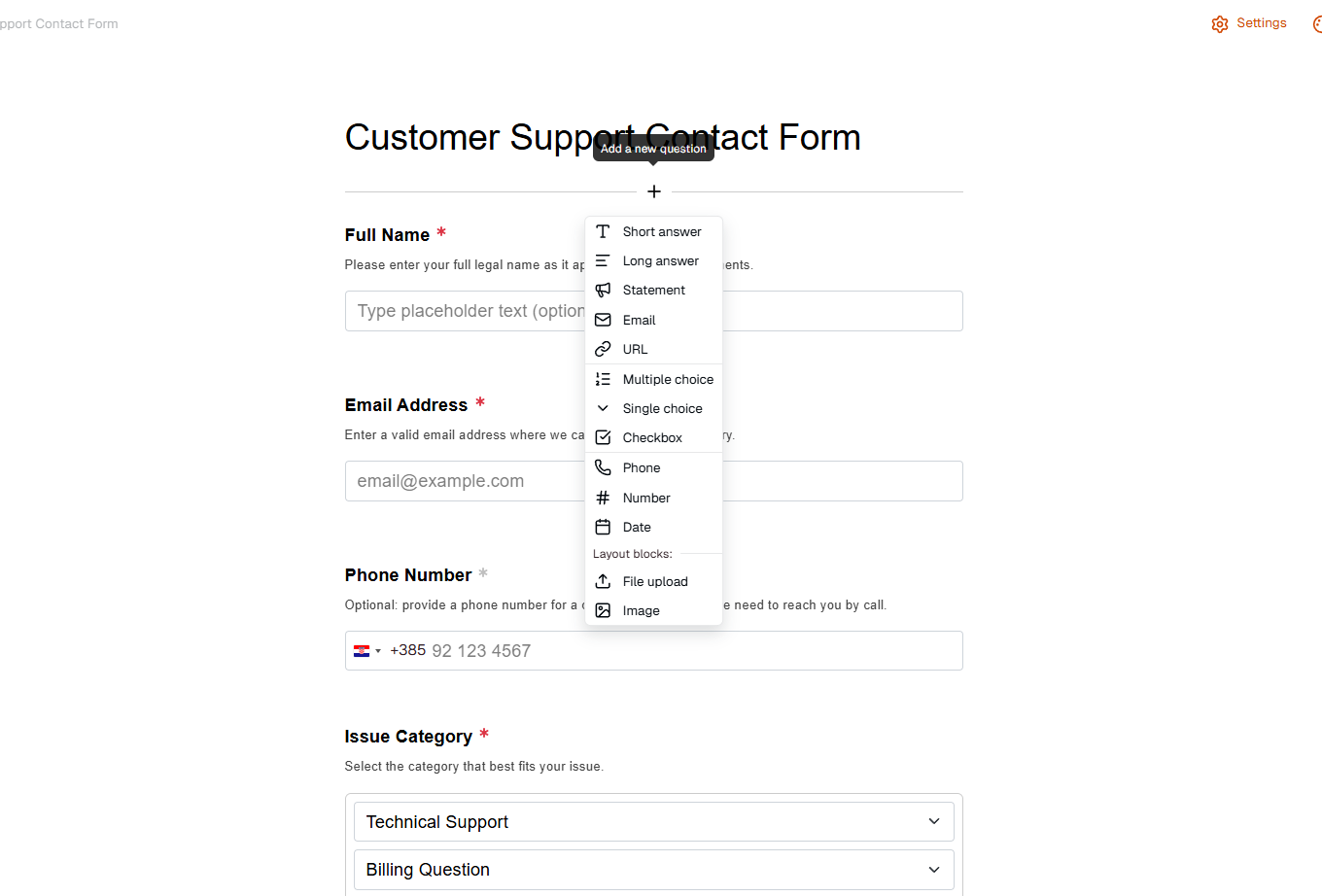Click the Checkbox question type icon
This screenshot has height=896, width=1322.
603,437
